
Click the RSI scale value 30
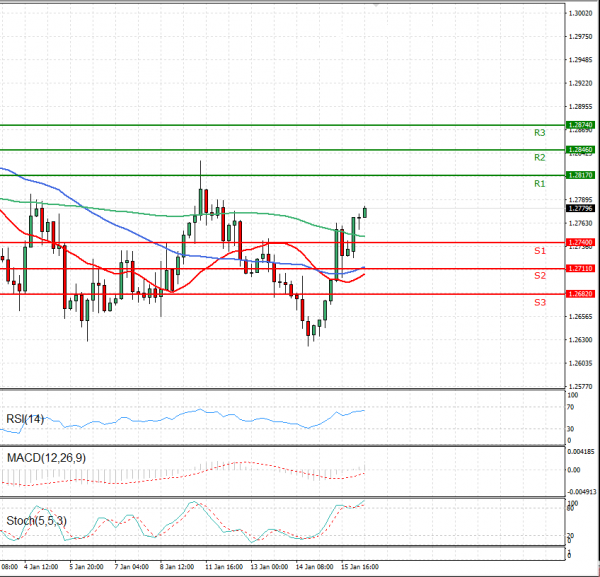click(571, 429)
